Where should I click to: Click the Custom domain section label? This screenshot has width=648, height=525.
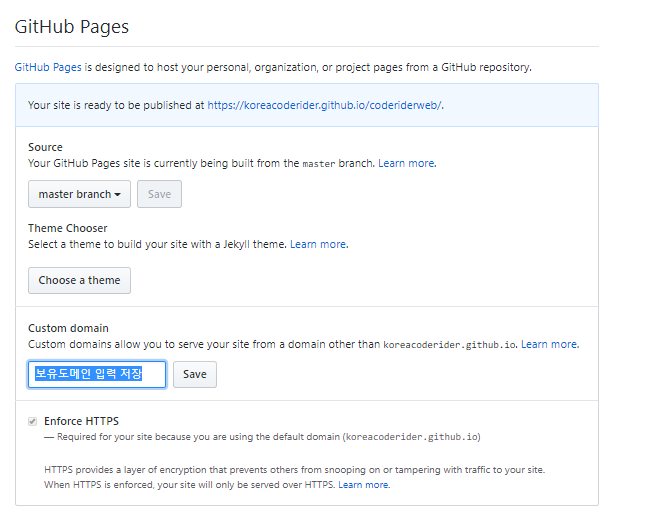[x=68, y=328]
